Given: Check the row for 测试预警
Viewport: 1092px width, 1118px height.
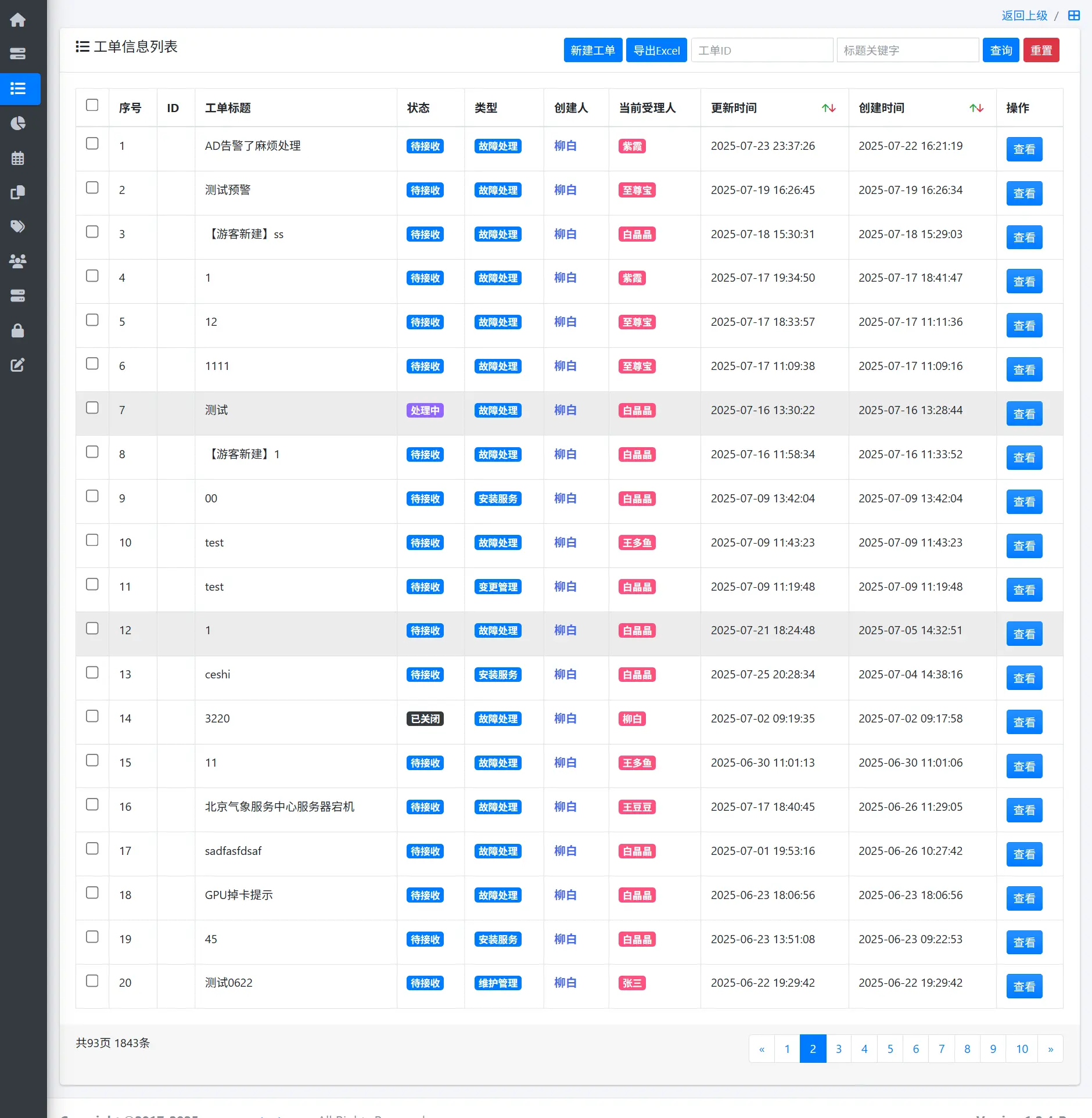Looking at the screenshot, I should [92, 188].
